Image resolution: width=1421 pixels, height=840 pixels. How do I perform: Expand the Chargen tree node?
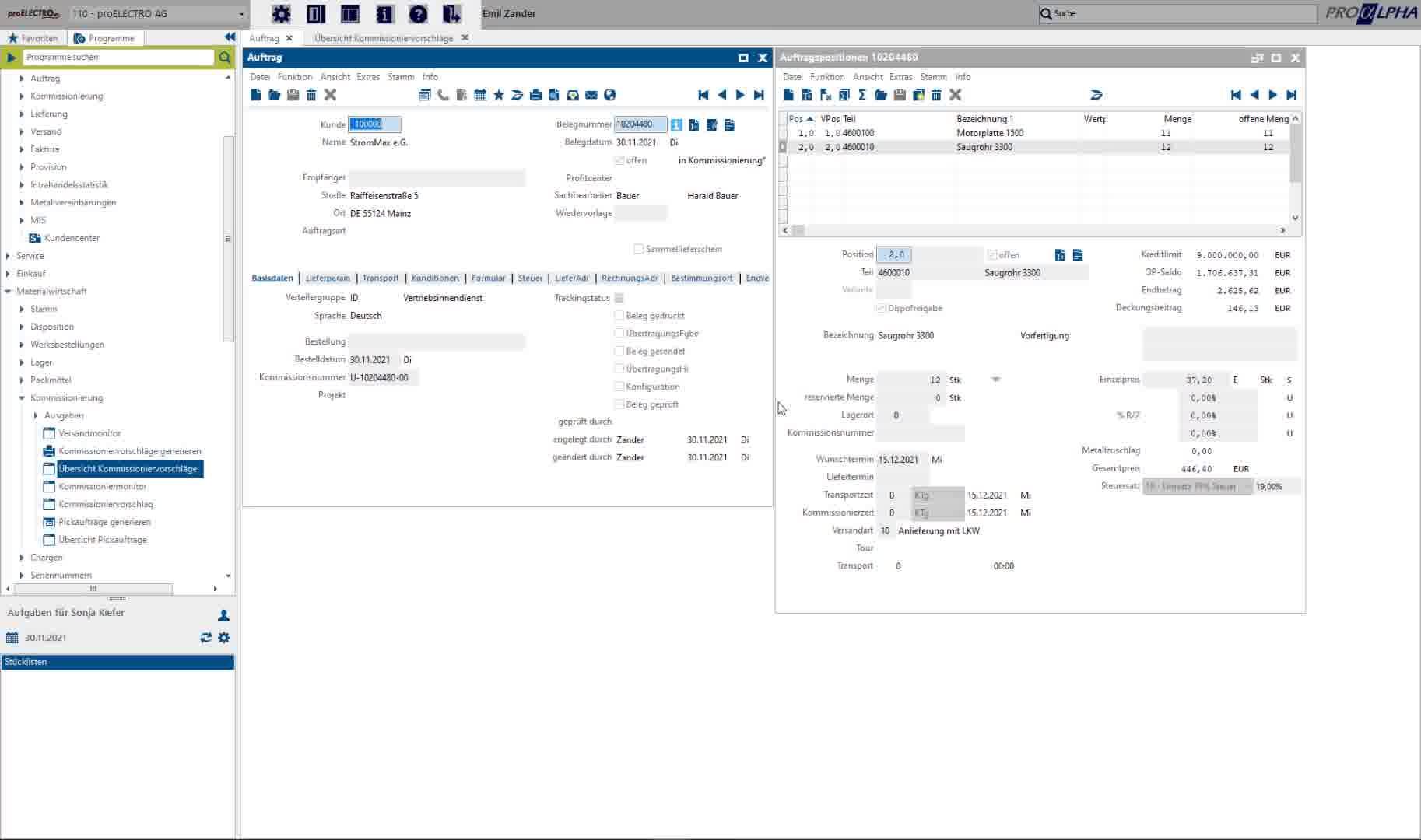point(22,558)
